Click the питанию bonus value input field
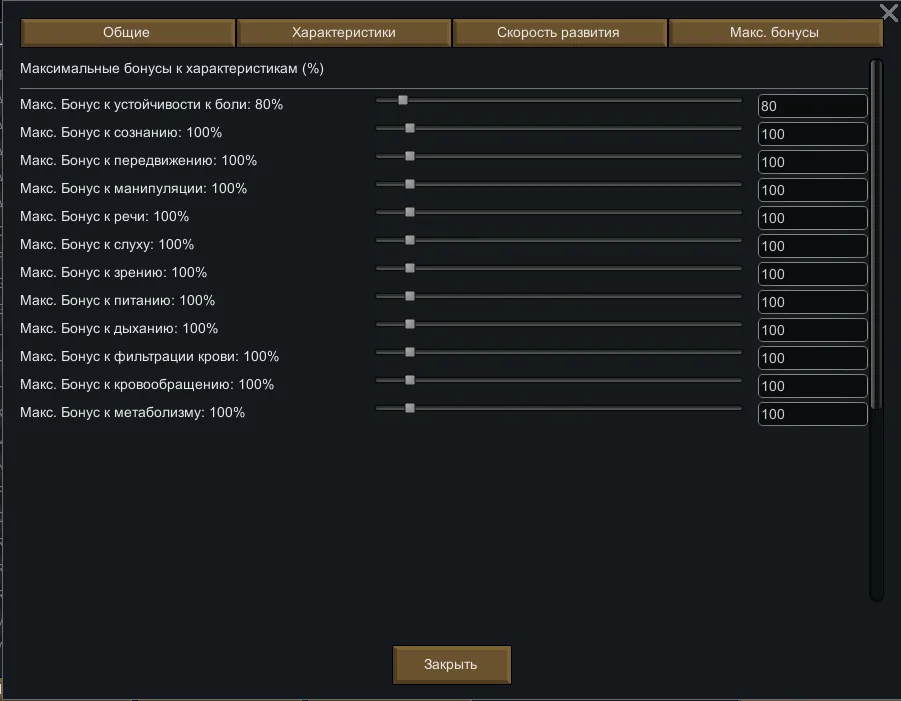This screenshot has height=701, width=901. click(x=812, y=302)
